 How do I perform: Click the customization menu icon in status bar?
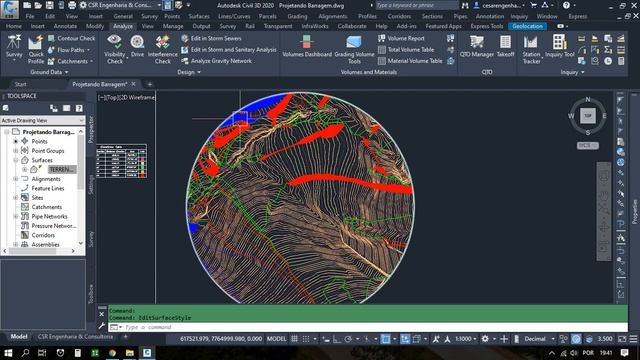633,339
